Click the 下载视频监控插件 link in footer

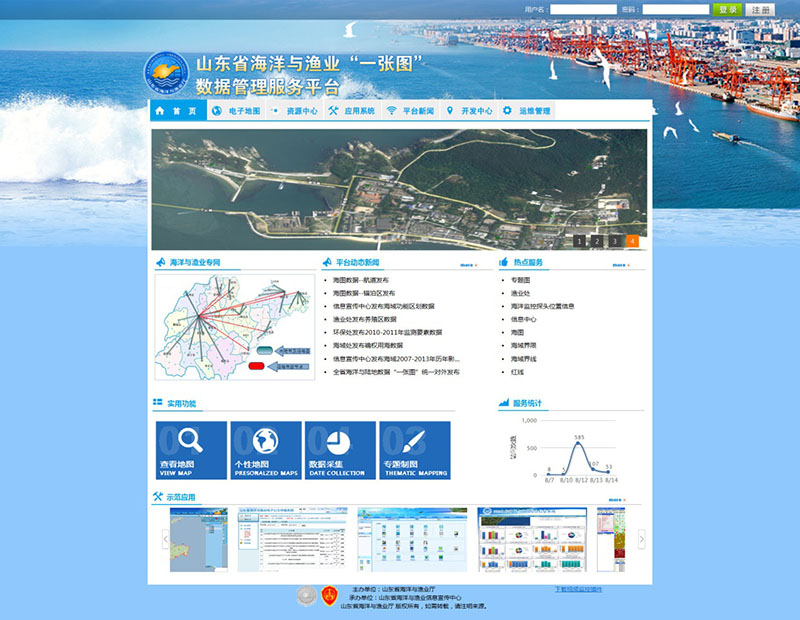(579, 589)
